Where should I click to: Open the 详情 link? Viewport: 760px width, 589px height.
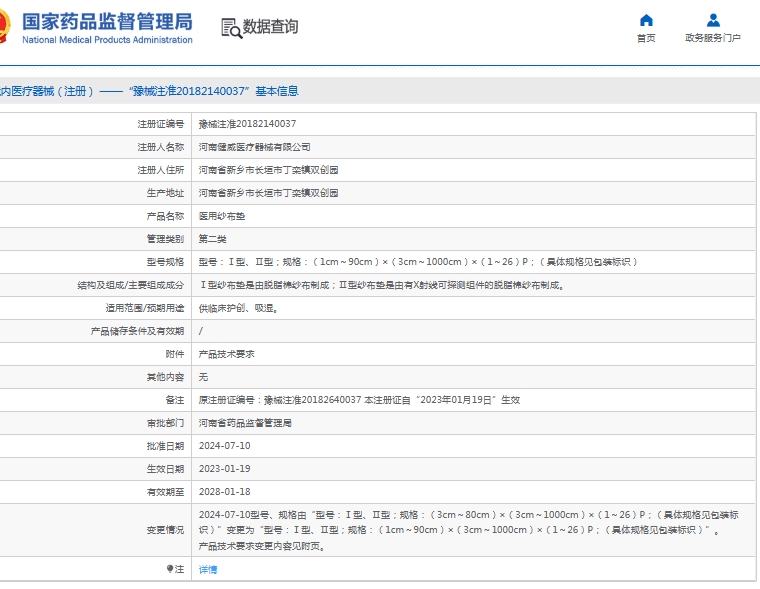click(208, 570)
